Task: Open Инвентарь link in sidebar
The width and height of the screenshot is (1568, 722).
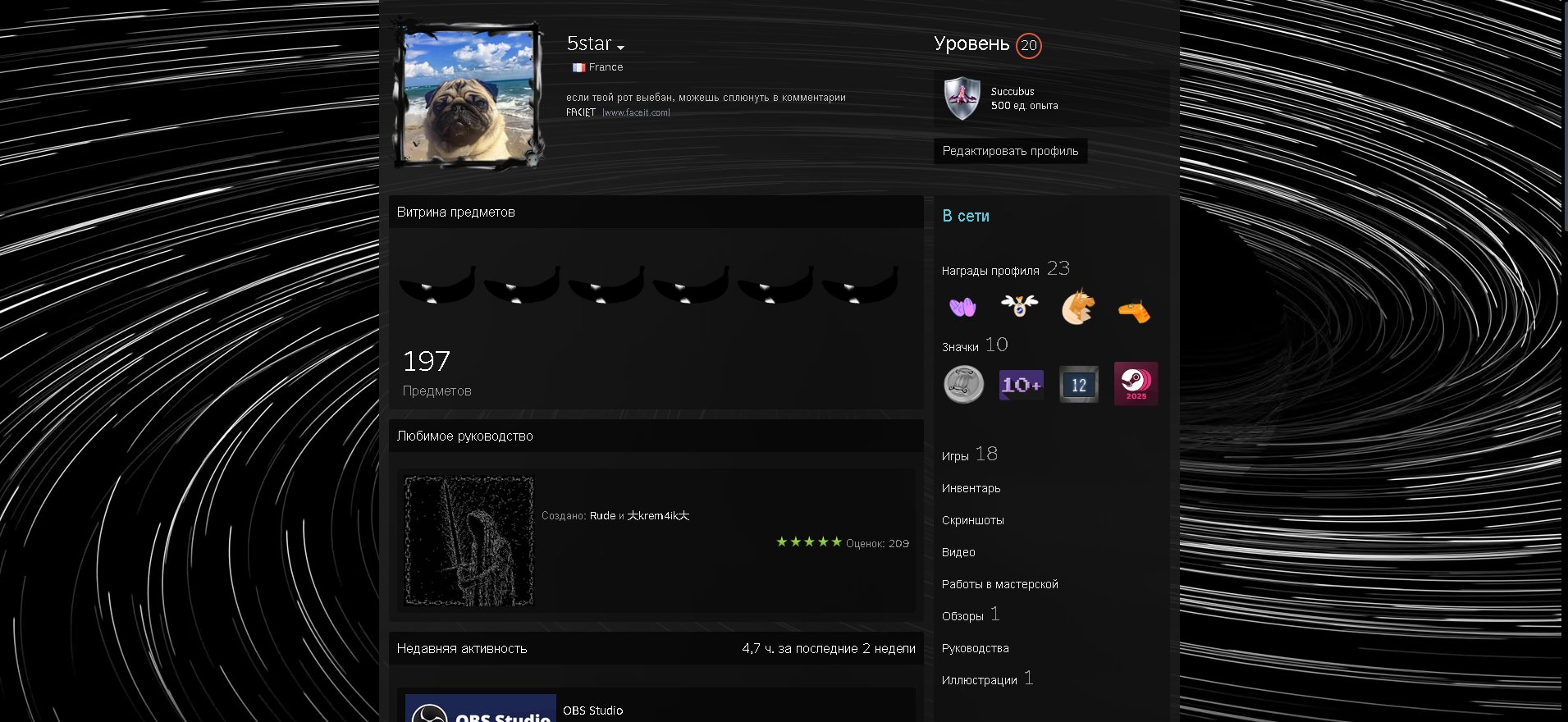Action: click(x=971, y=488)
